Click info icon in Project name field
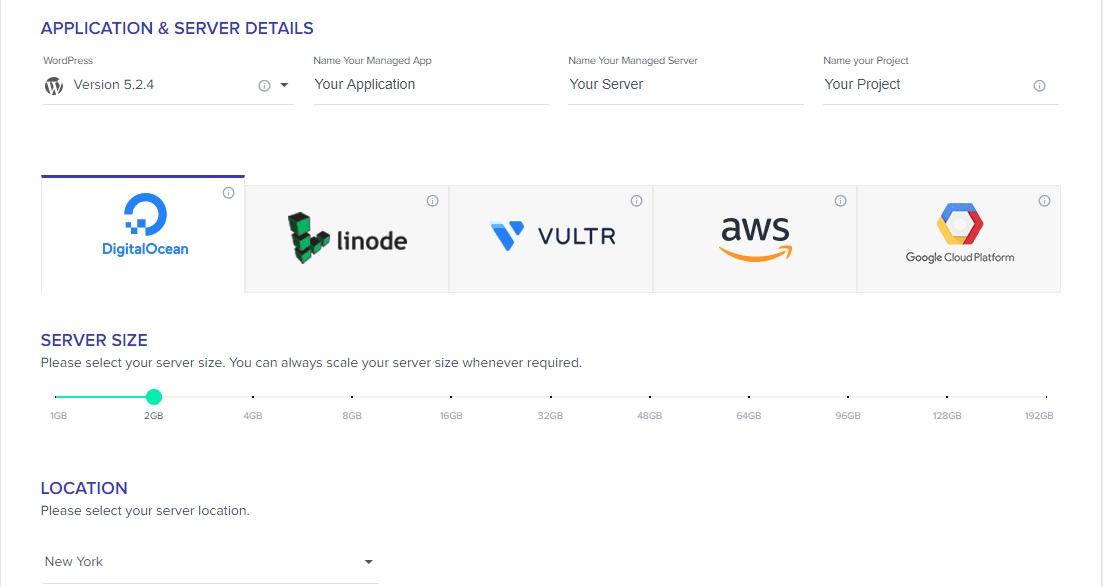The image size is (1103, 587). pos(1039,86)
